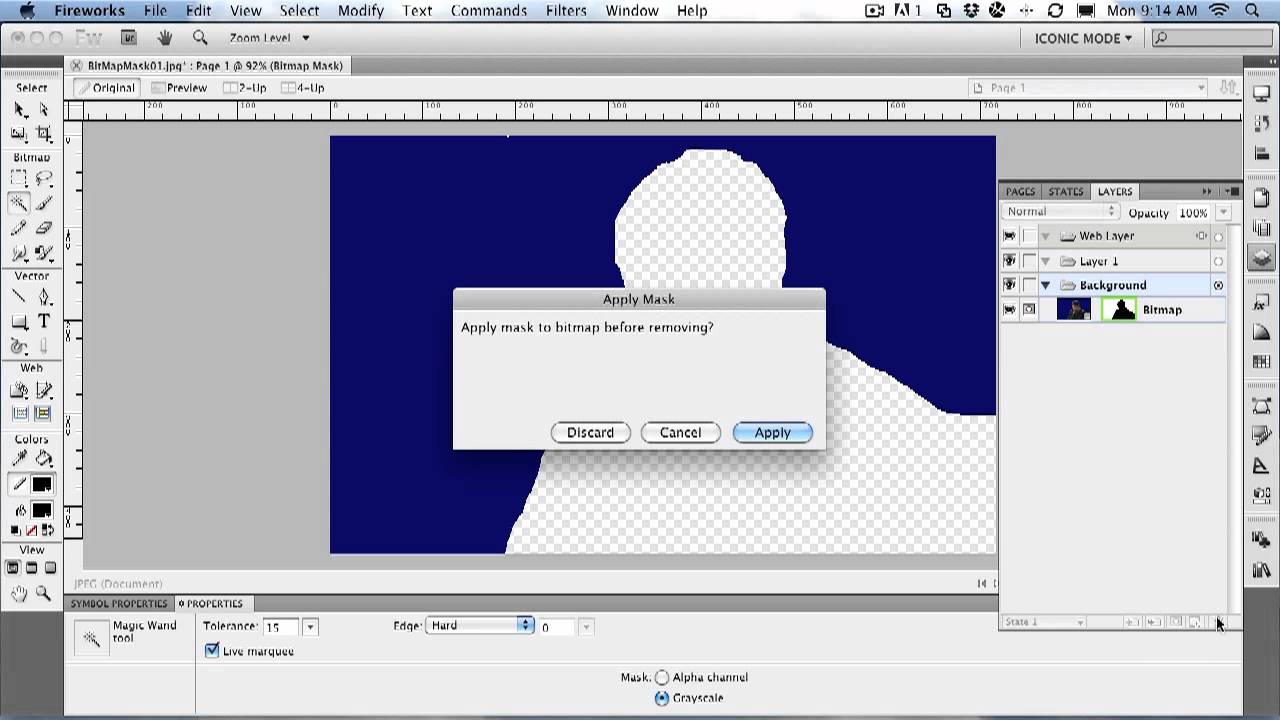Open the File menu
Viewport: 1280px width, 720px height.
coord(155,11)
